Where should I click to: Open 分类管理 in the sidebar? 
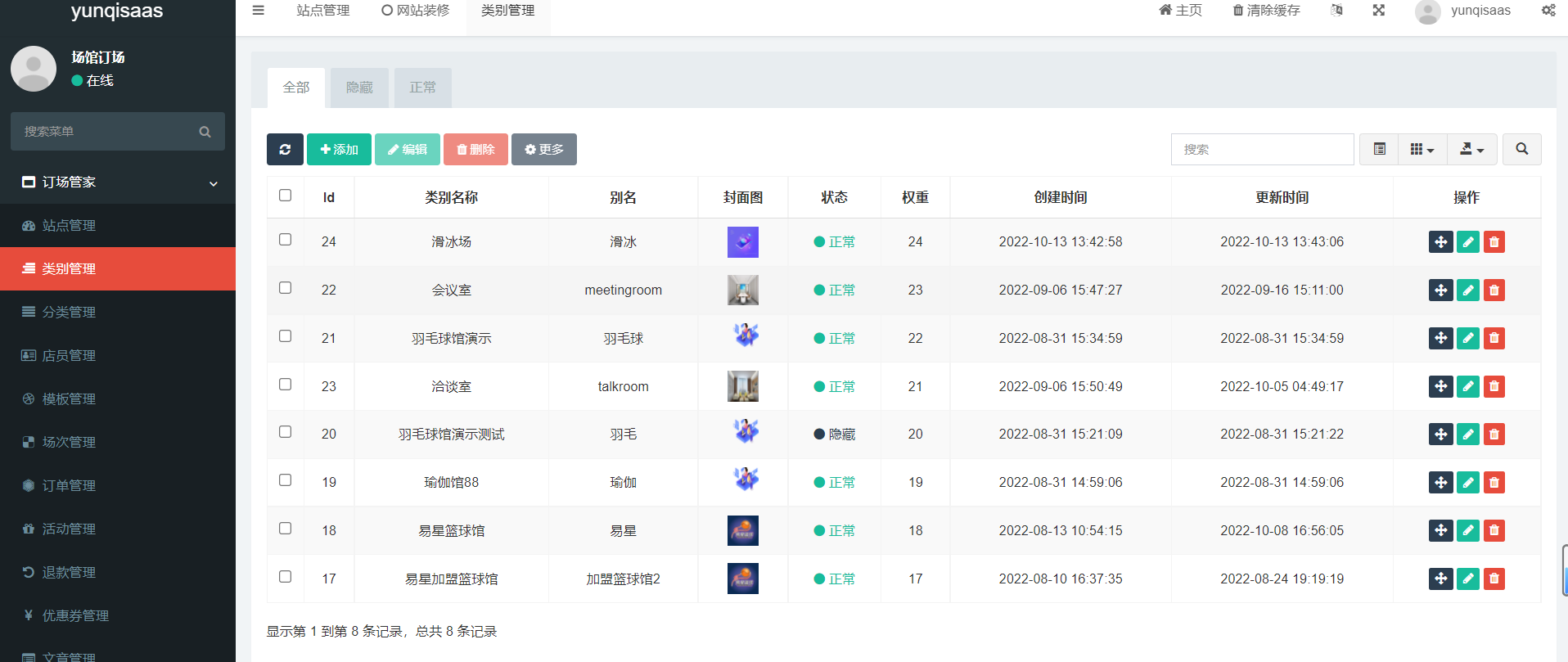click(118, 312)
